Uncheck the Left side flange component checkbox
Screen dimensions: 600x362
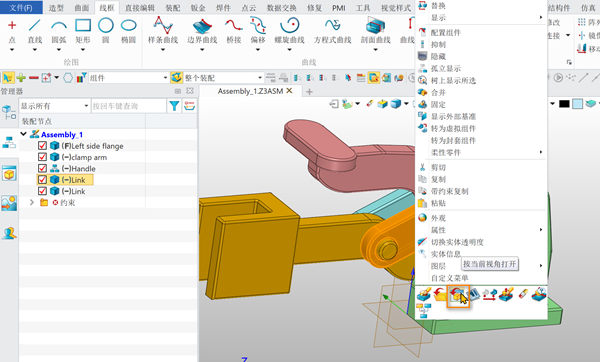click(x=42, y=146)
